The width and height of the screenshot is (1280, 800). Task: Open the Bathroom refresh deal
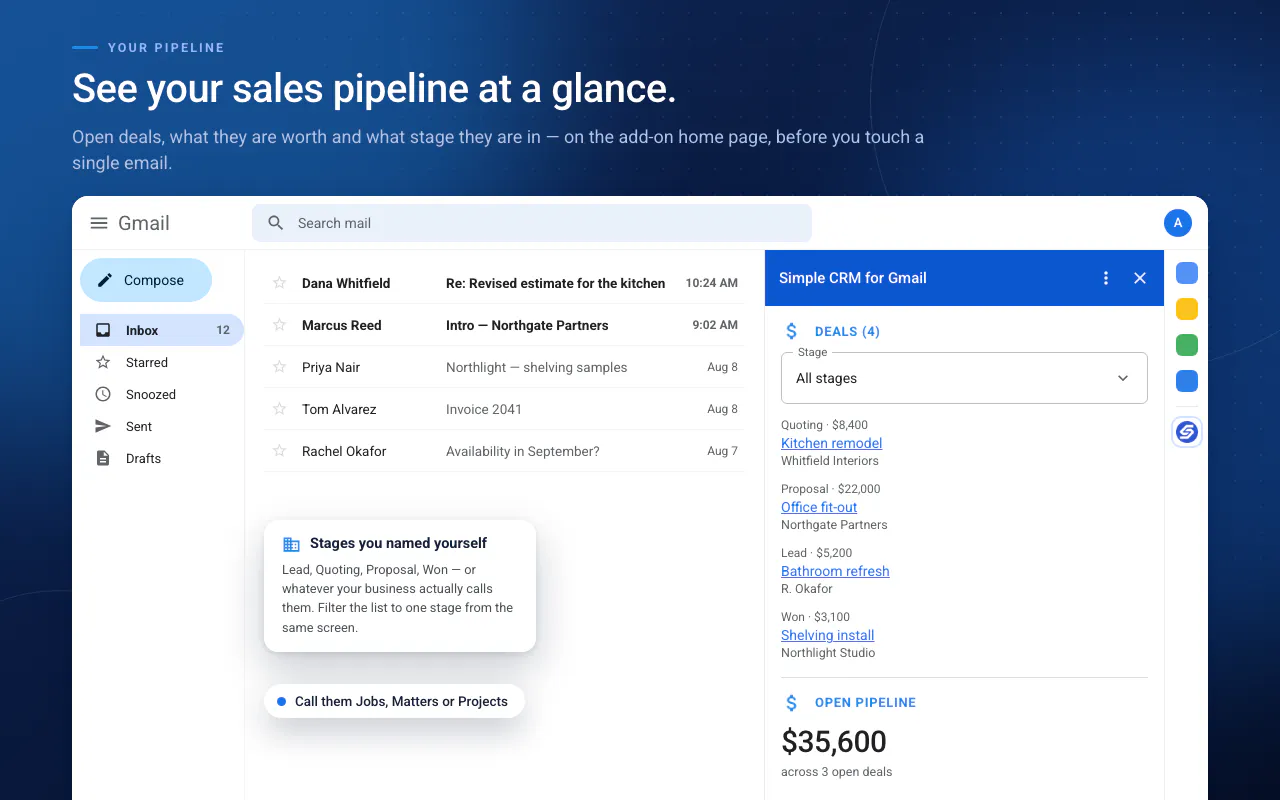tap(835, 571)
